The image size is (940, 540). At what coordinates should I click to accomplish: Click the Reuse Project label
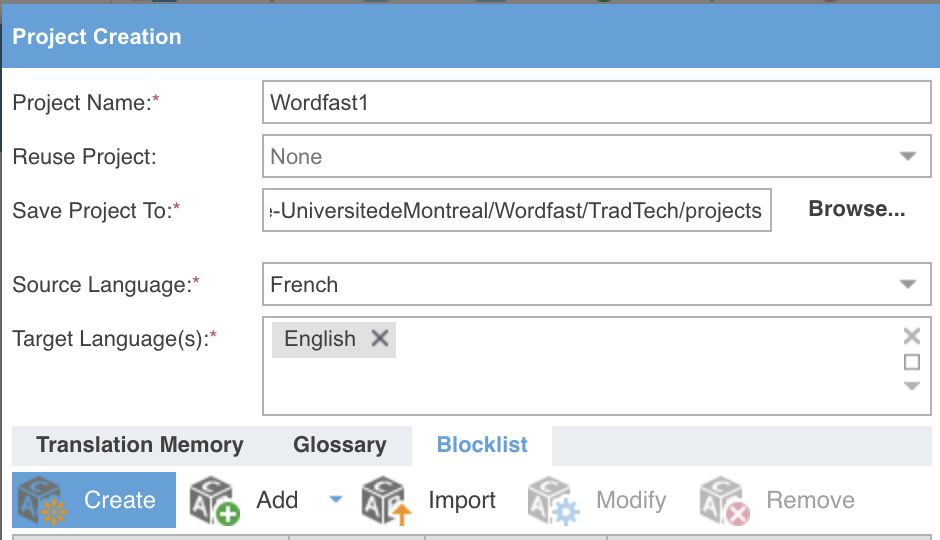(x=85, y=156)
